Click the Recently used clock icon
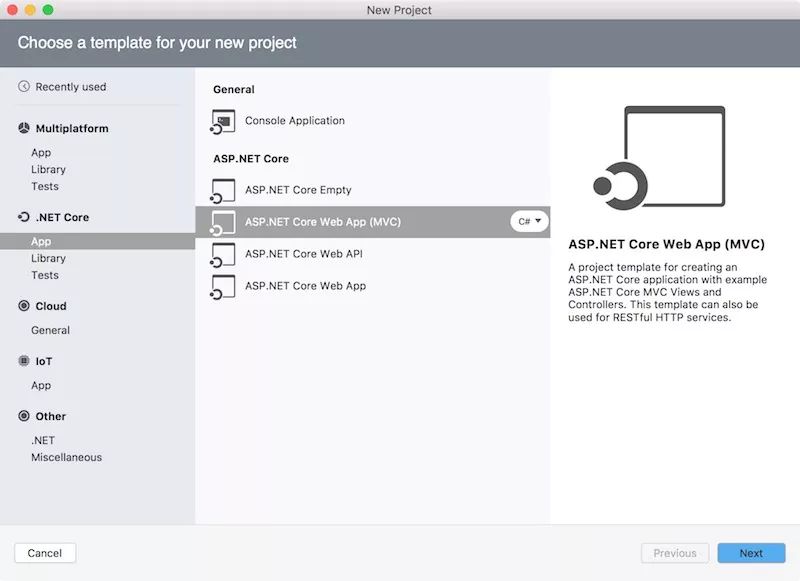 [23, 87]
